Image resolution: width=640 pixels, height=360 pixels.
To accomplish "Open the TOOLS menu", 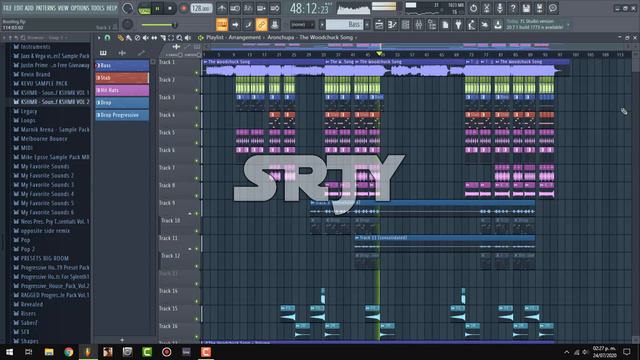I will tap(97, 8).
